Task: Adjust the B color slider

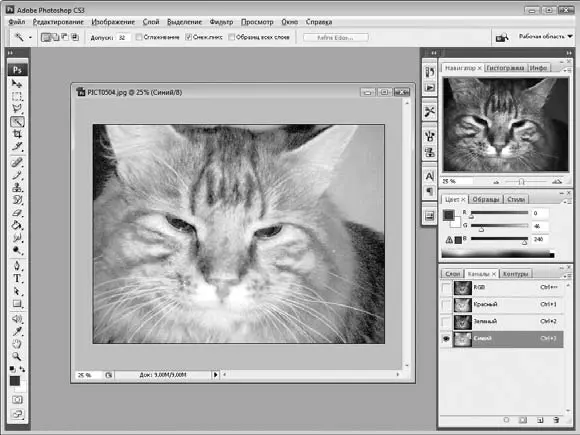Action: [525, 243]
